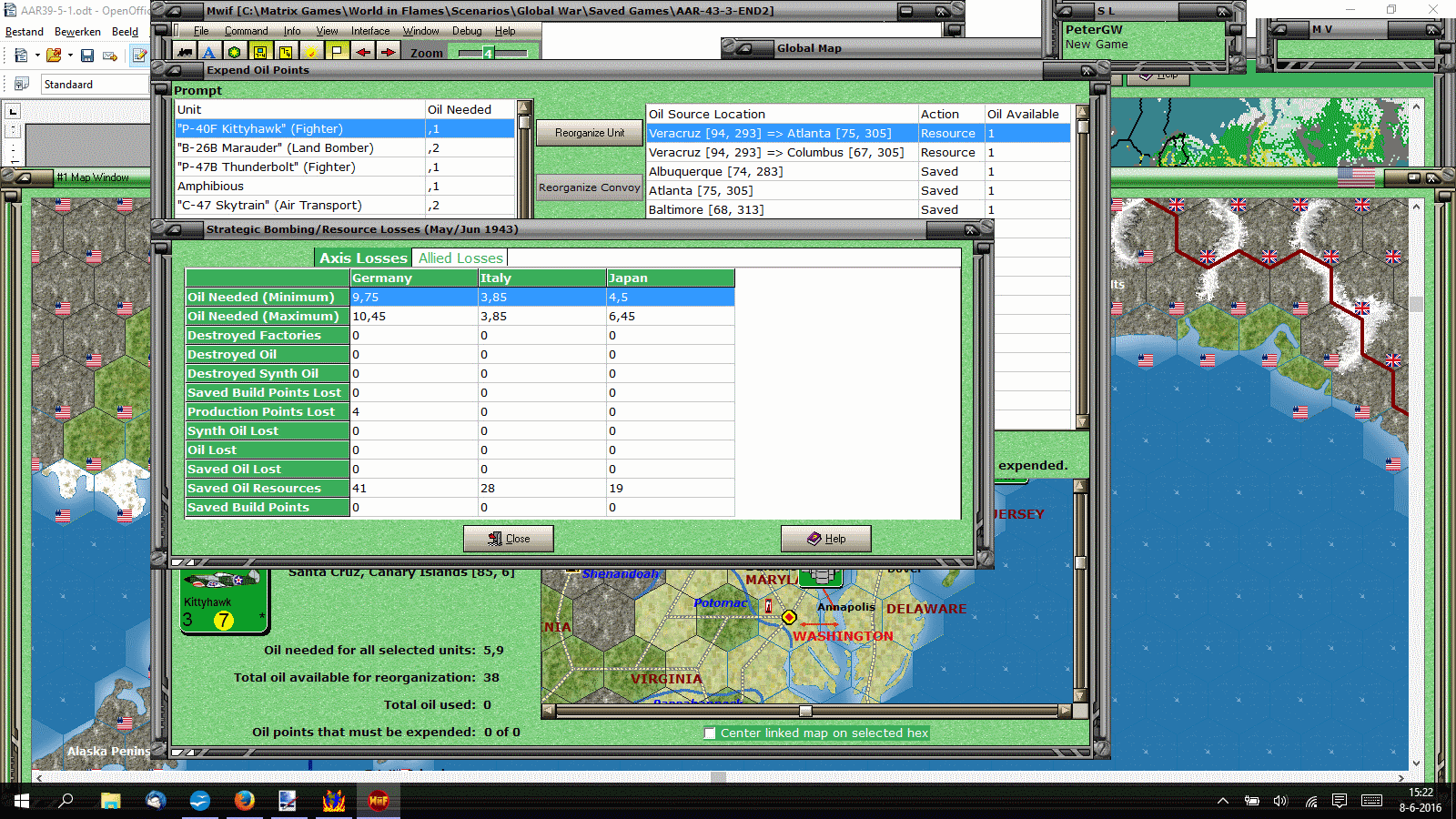The width and height of the screenshot is (1456, 819).
Task: Open the Info menu
Action: [291, 31]
